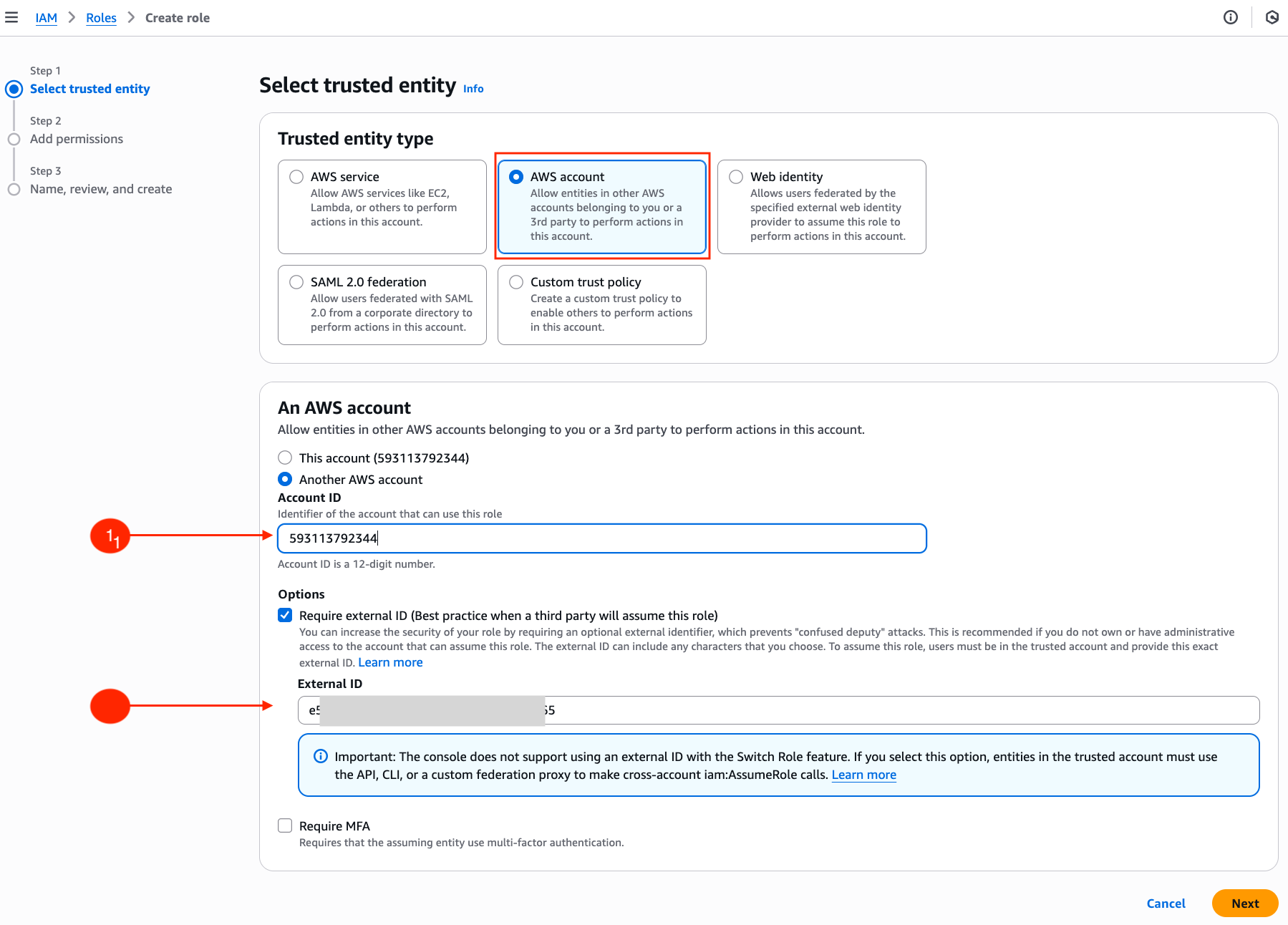
Task: Enable the Require MFA checkbox
Action: point(285,825)
